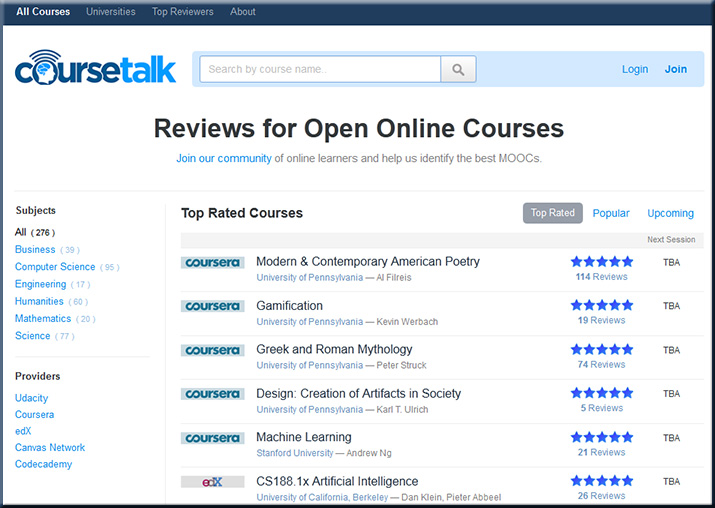Filter by Business subject
This screenshot has height=508, width=715.
point(47,249)
